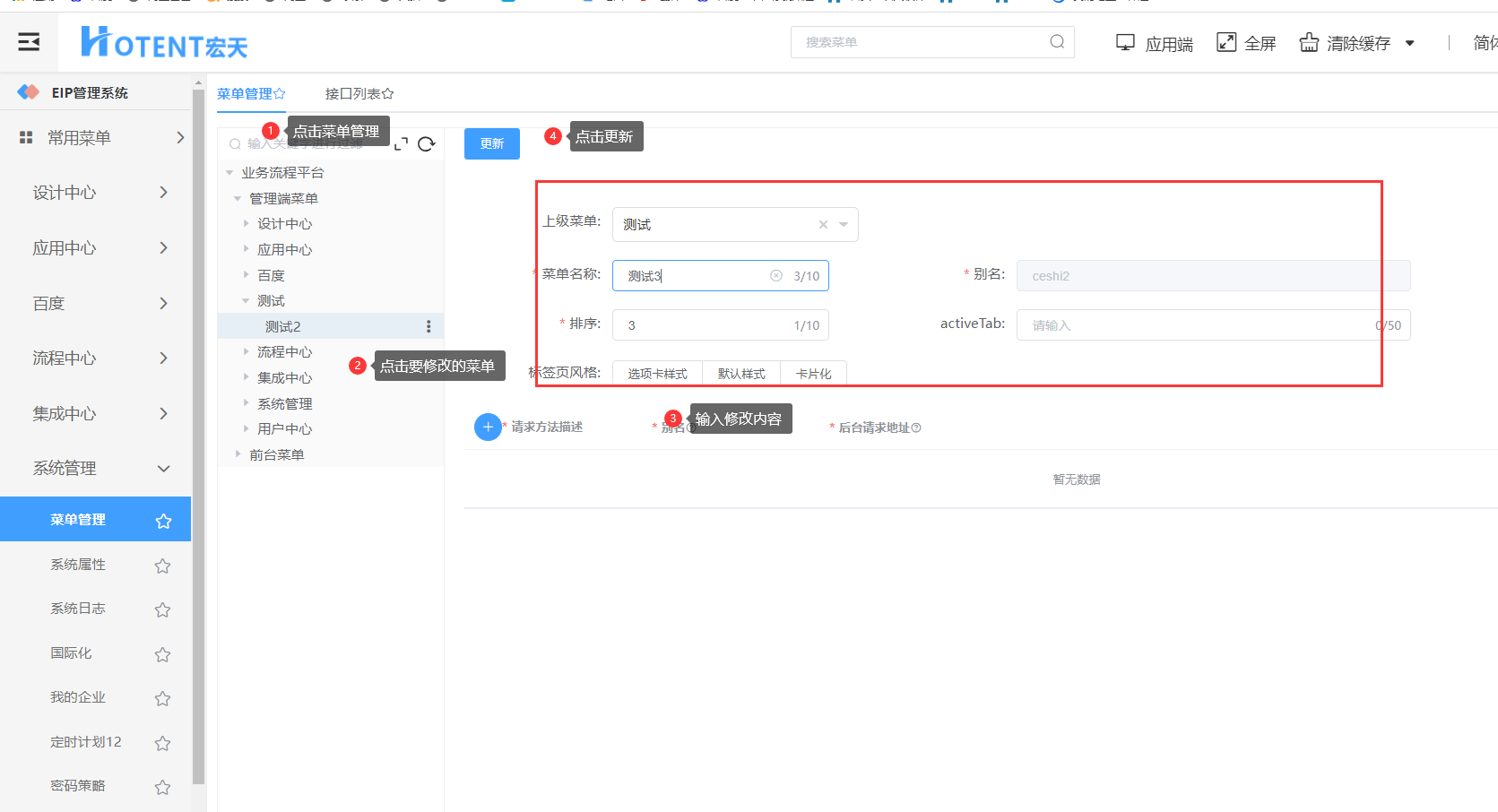Favorite 系统日志 with its star
Viewport: 1498px width, 812px height.
click(162, 609)
